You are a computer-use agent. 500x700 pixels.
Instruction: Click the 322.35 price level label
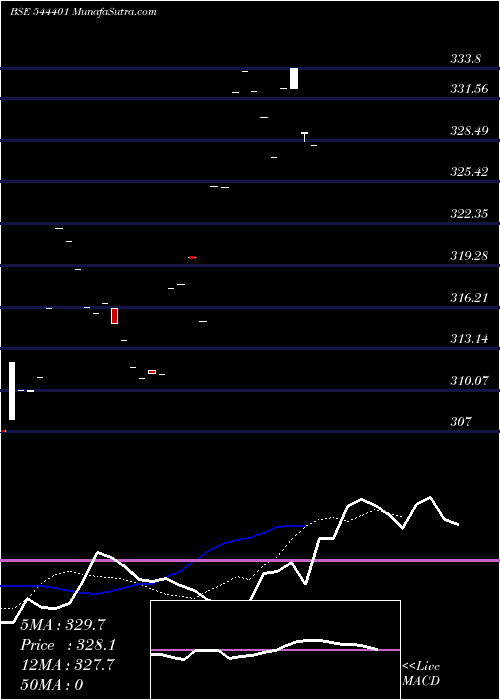(469, 214)
